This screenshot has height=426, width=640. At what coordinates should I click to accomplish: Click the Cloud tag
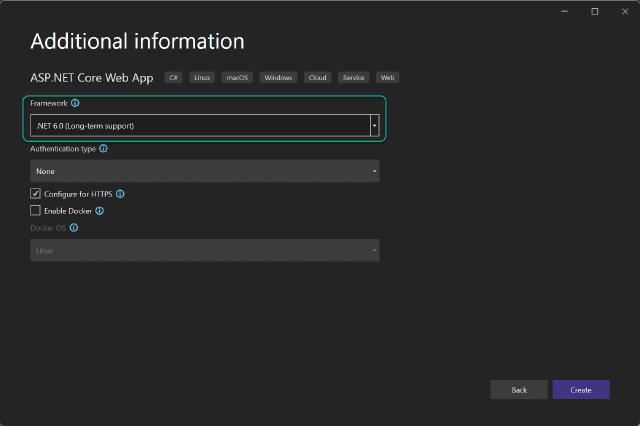click(x=318, y=77)
